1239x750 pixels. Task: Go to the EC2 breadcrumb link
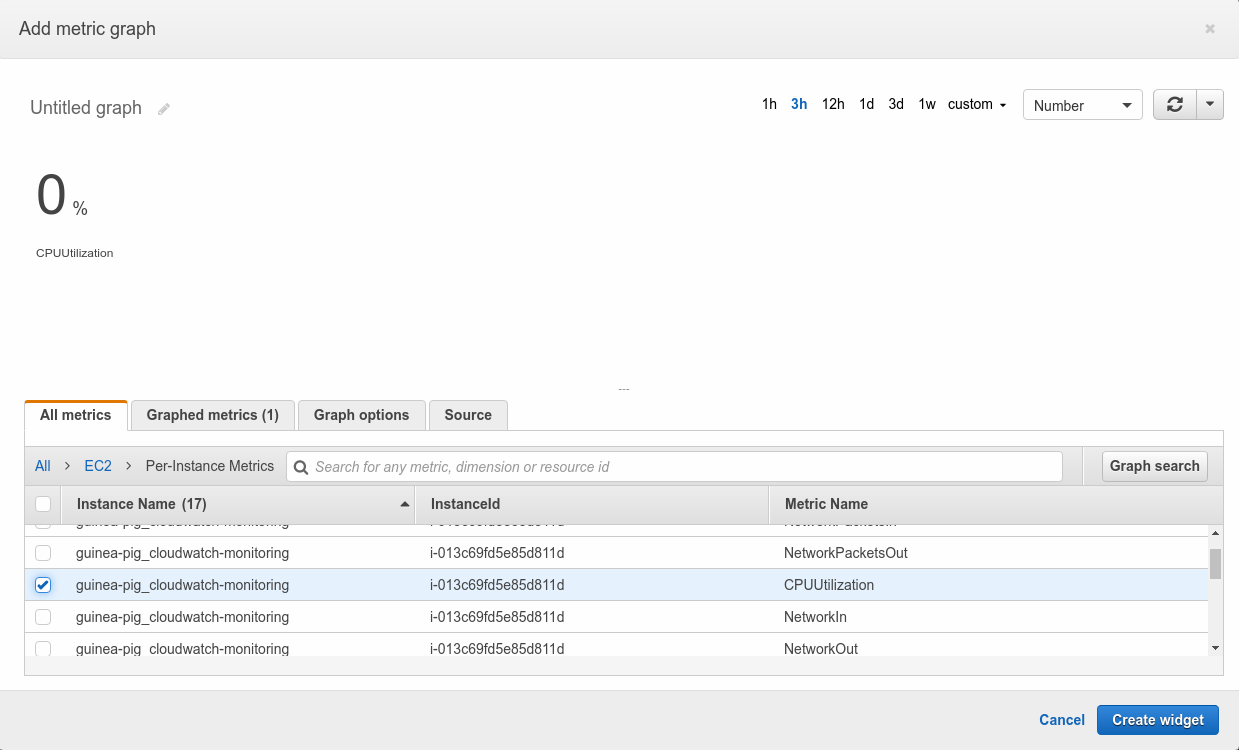(98, 466)
